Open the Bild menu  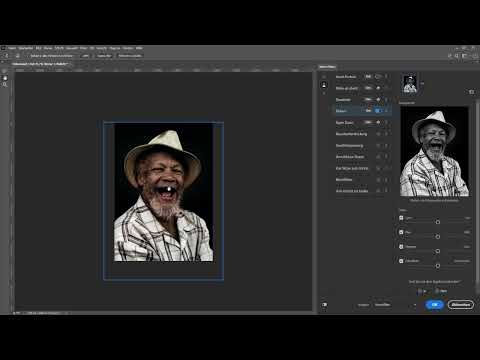click(x=38, y=48)
